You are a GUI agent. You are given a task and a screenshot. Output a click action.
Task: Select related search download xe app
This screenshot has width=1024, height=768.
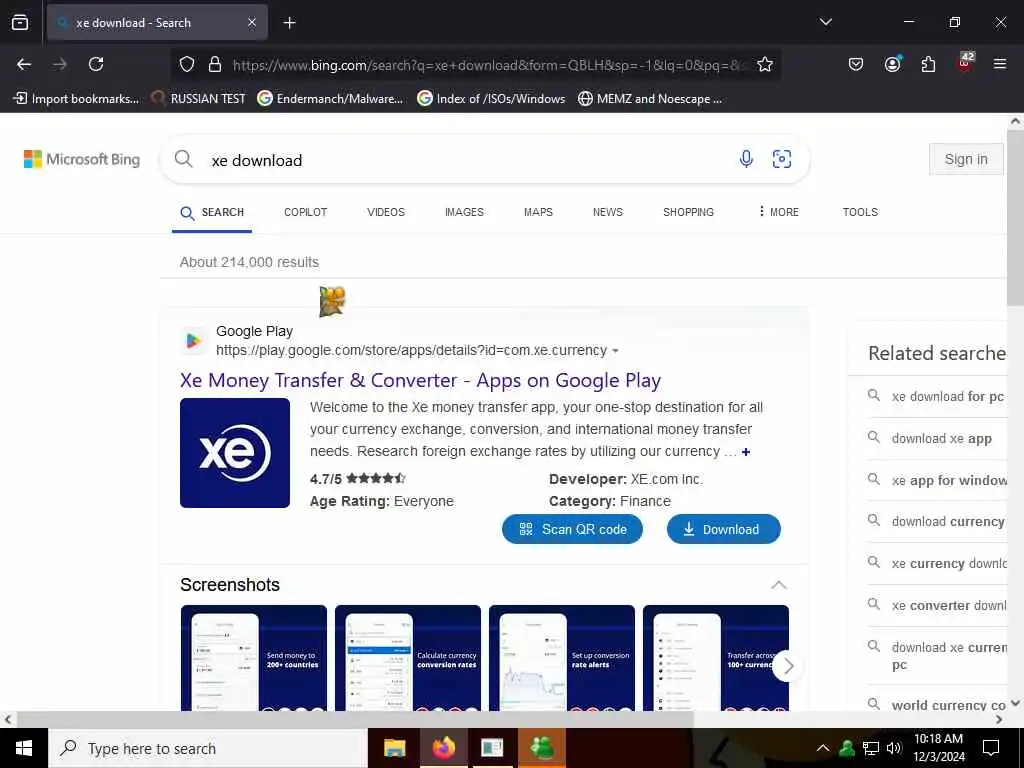coord(942,439)
